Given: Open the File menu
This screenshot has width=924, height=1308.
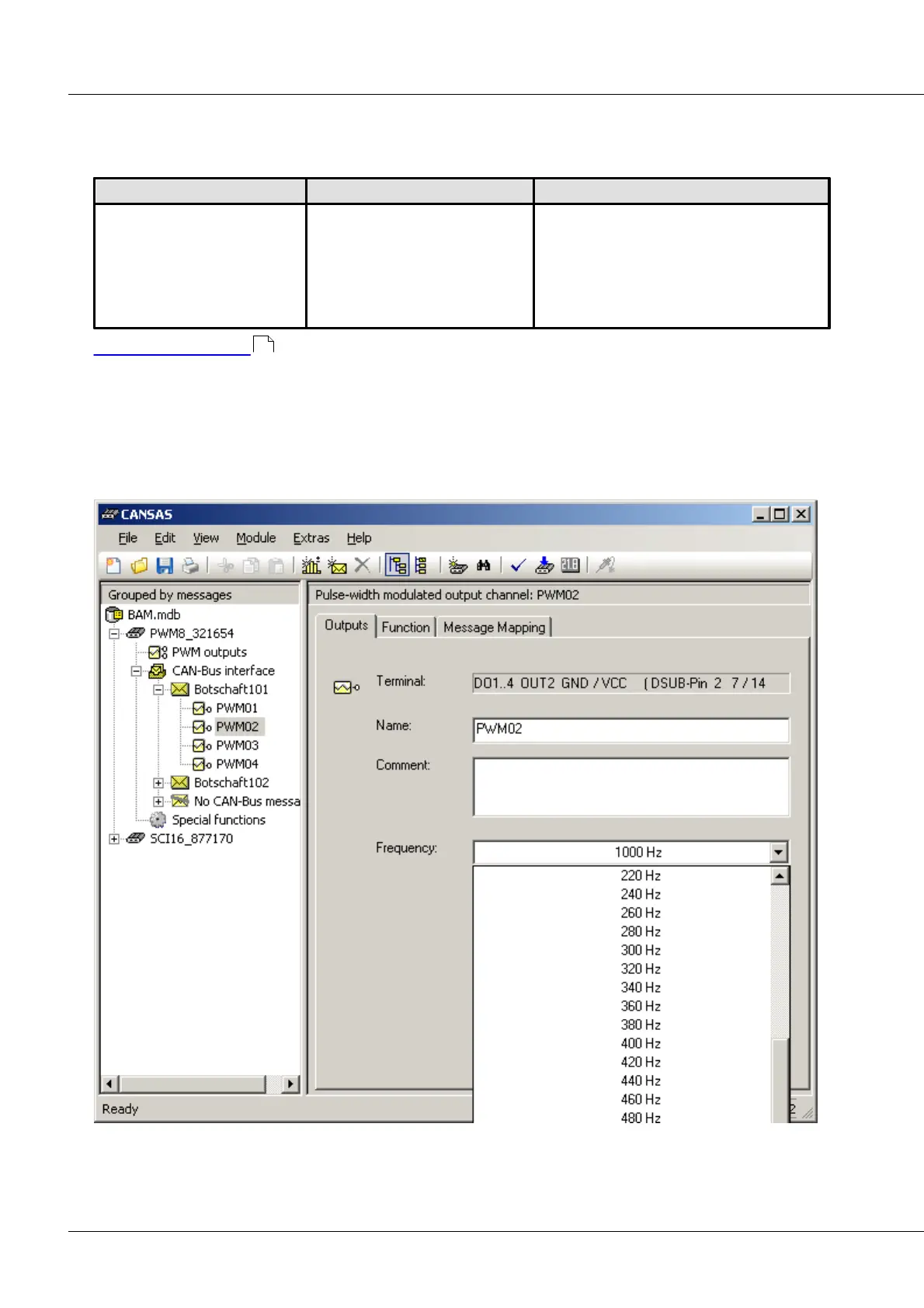Looking at the screenshot, I should 128,537.
